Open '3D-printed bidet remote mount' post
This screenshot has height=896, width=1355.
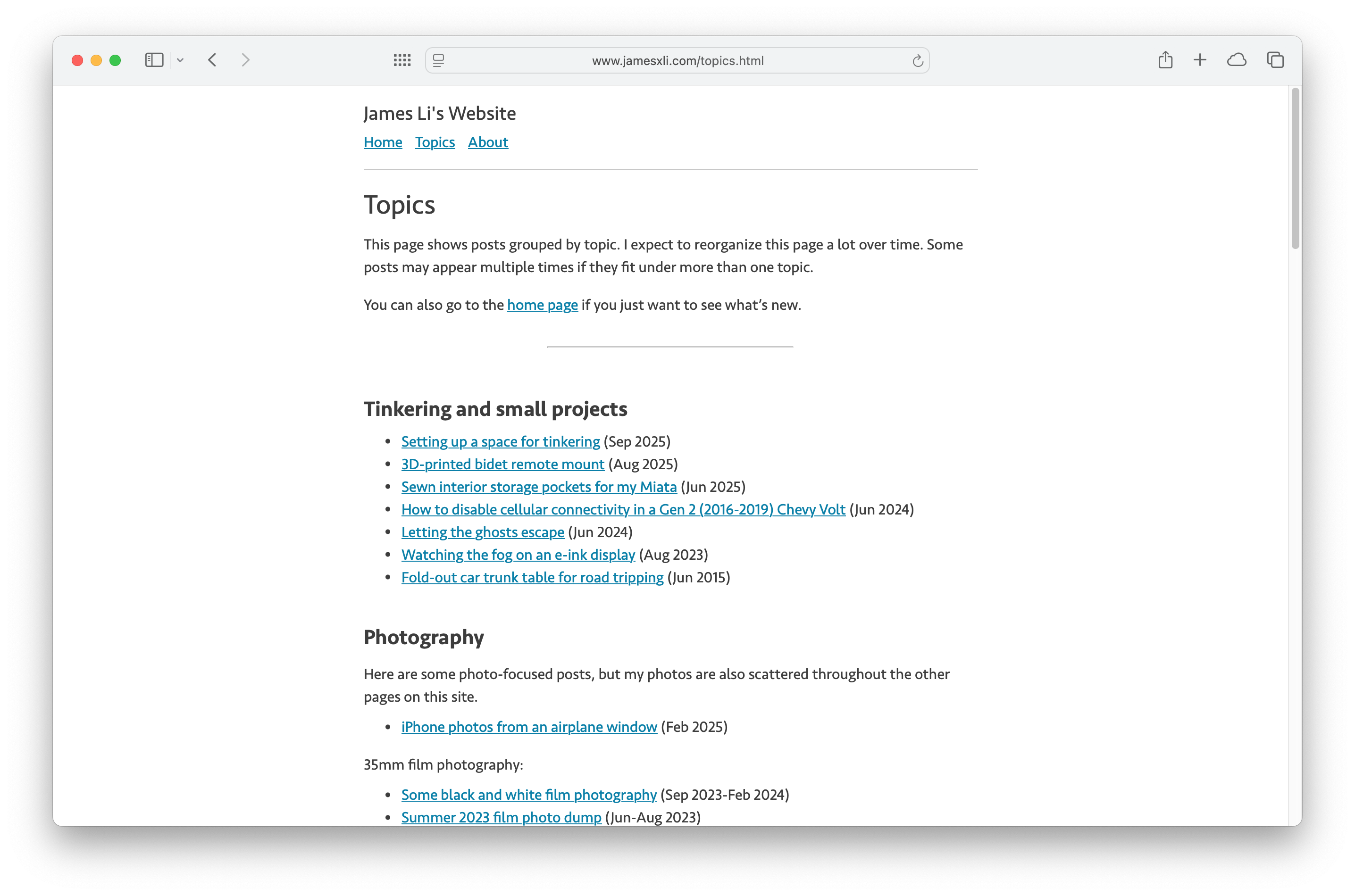(x=502, y=465)
